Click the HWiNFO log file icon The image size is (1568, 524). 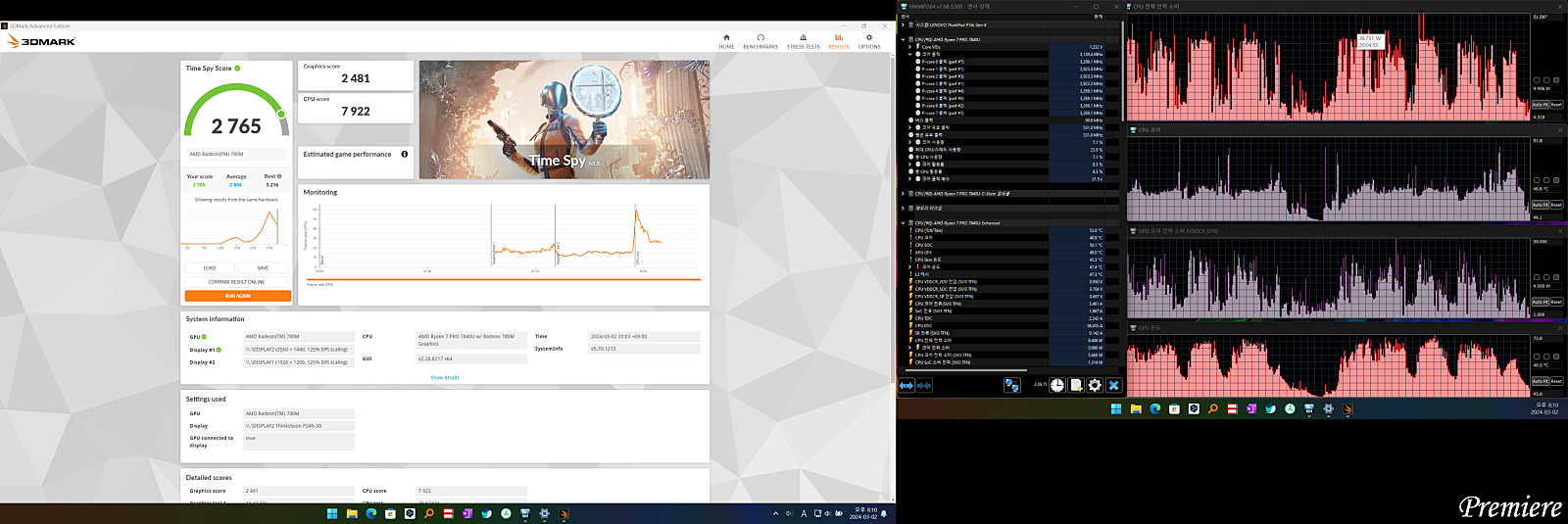point(1076,386)
